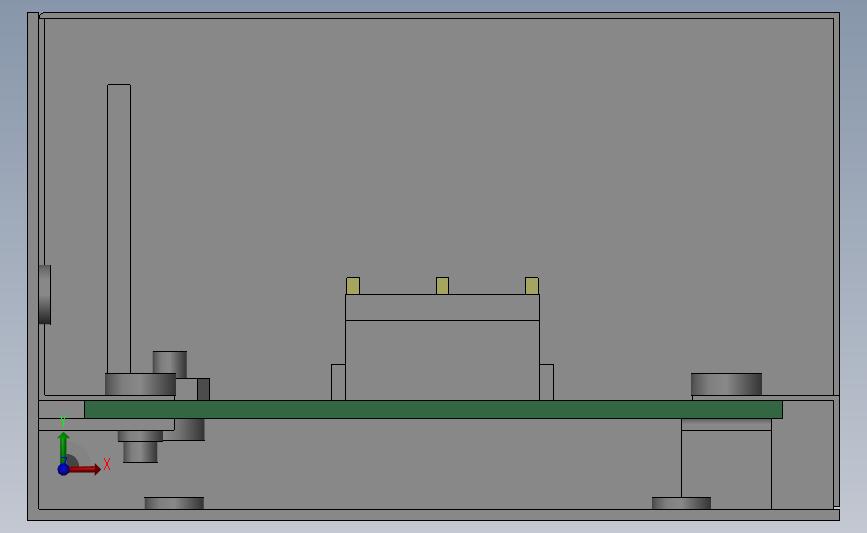The image size is (867, 533).
Task: Select the cylindrical boss on the left wall
Action: pos(45,295)
